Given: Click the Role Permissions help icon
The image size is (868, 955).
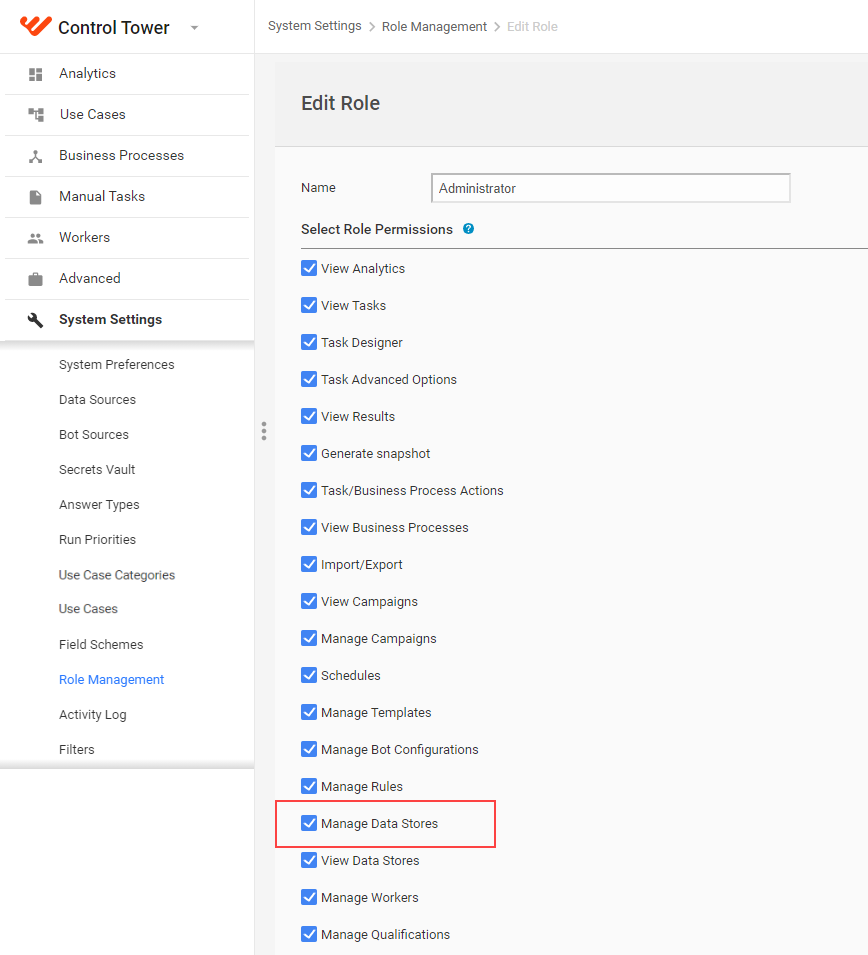Looking at the screenshot, I should pyautogui.click(x=468, y=229).
